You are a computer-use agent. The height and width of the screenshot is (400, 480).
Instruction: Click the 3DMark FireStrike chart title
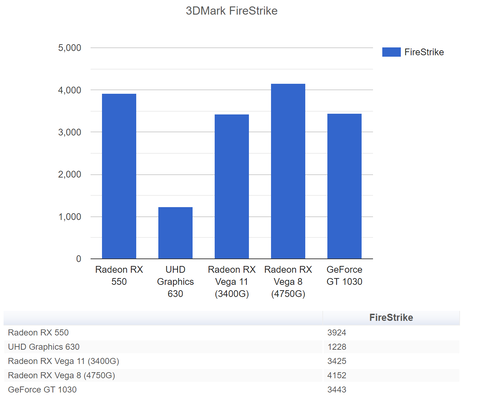(232, 11)
